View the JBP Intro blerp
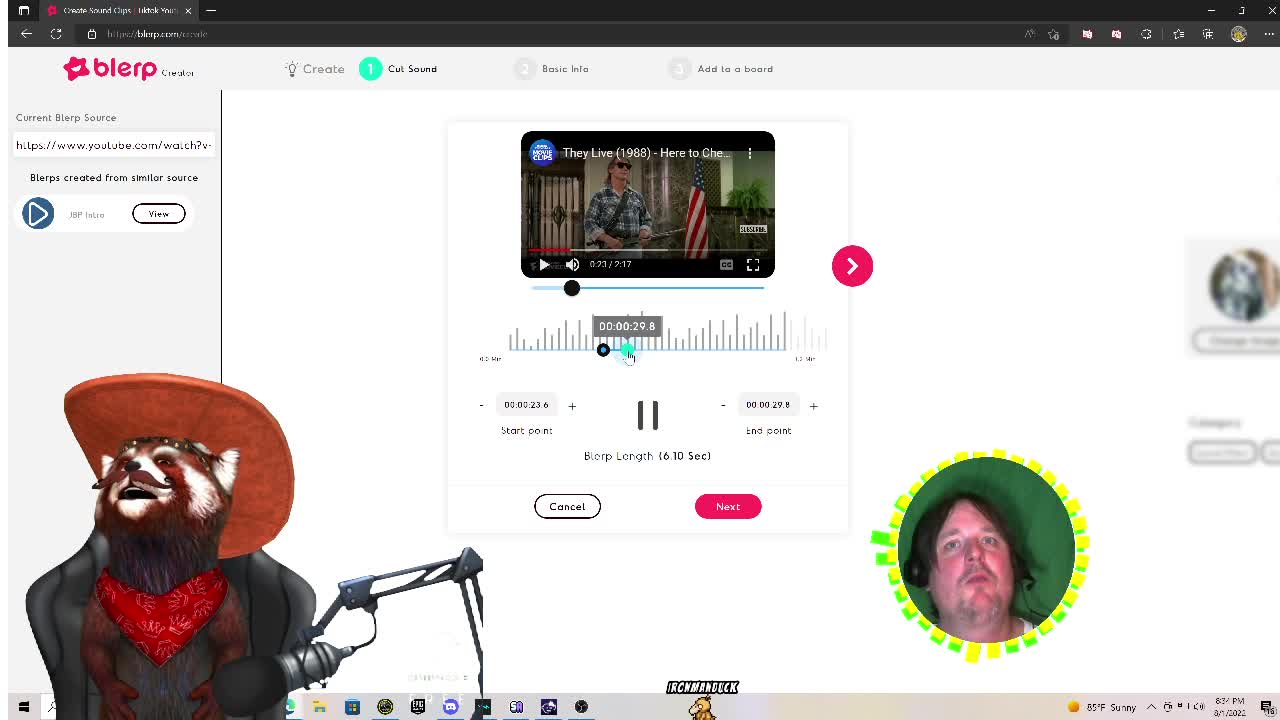 click(158, 213)
